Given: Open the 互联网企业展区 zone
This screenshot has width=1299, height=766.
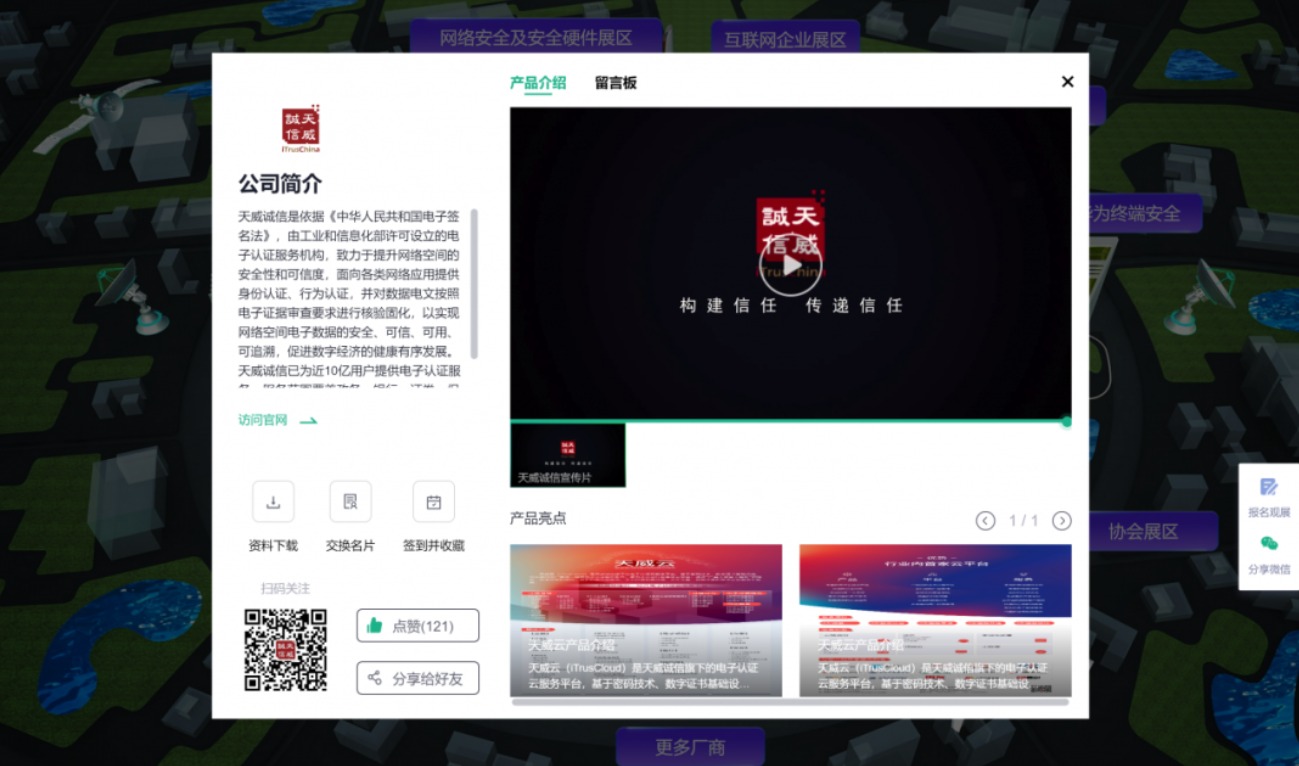Looking at the screenshot, I should tap(785, 39).
